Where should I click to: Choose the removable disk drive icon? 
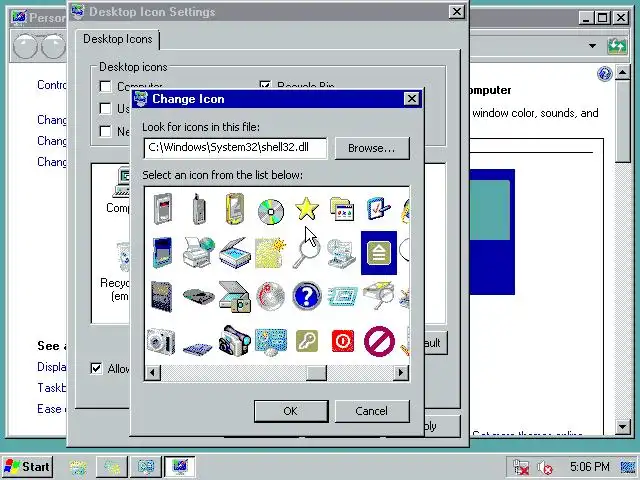[198, 295]
